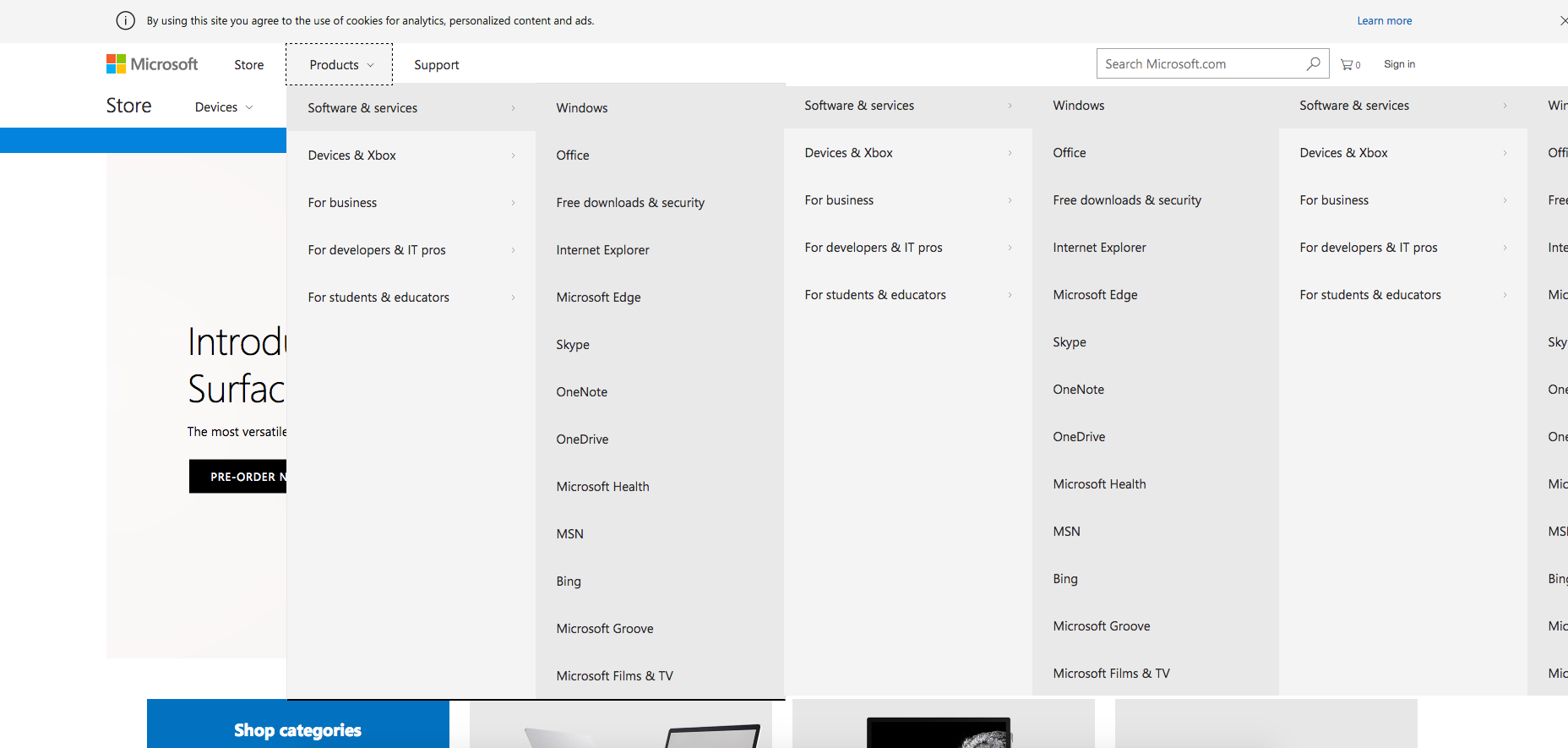
Task: Choose Microsoft Films & TV nearest the Products menu
Action: tap(614, 676)
